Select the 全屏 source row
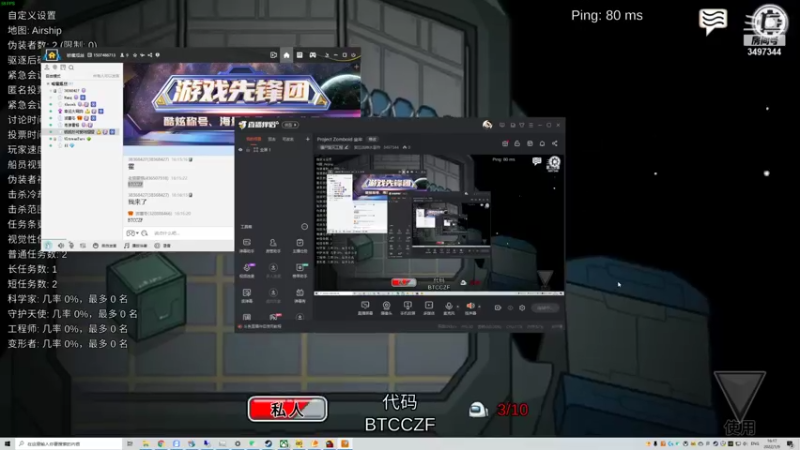Viewport: 800px width, 450px height. point(273,150)
